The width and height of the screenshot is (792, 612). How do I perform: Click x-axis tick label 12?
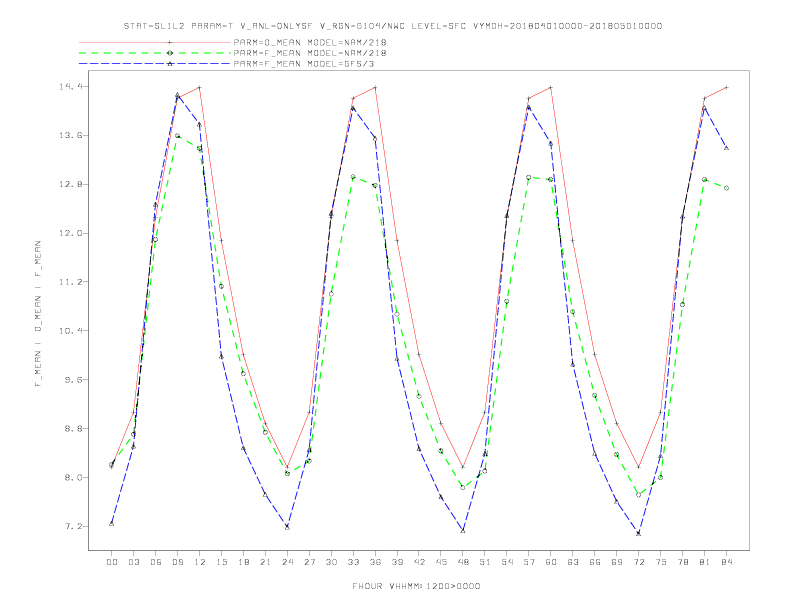point(200,562)
